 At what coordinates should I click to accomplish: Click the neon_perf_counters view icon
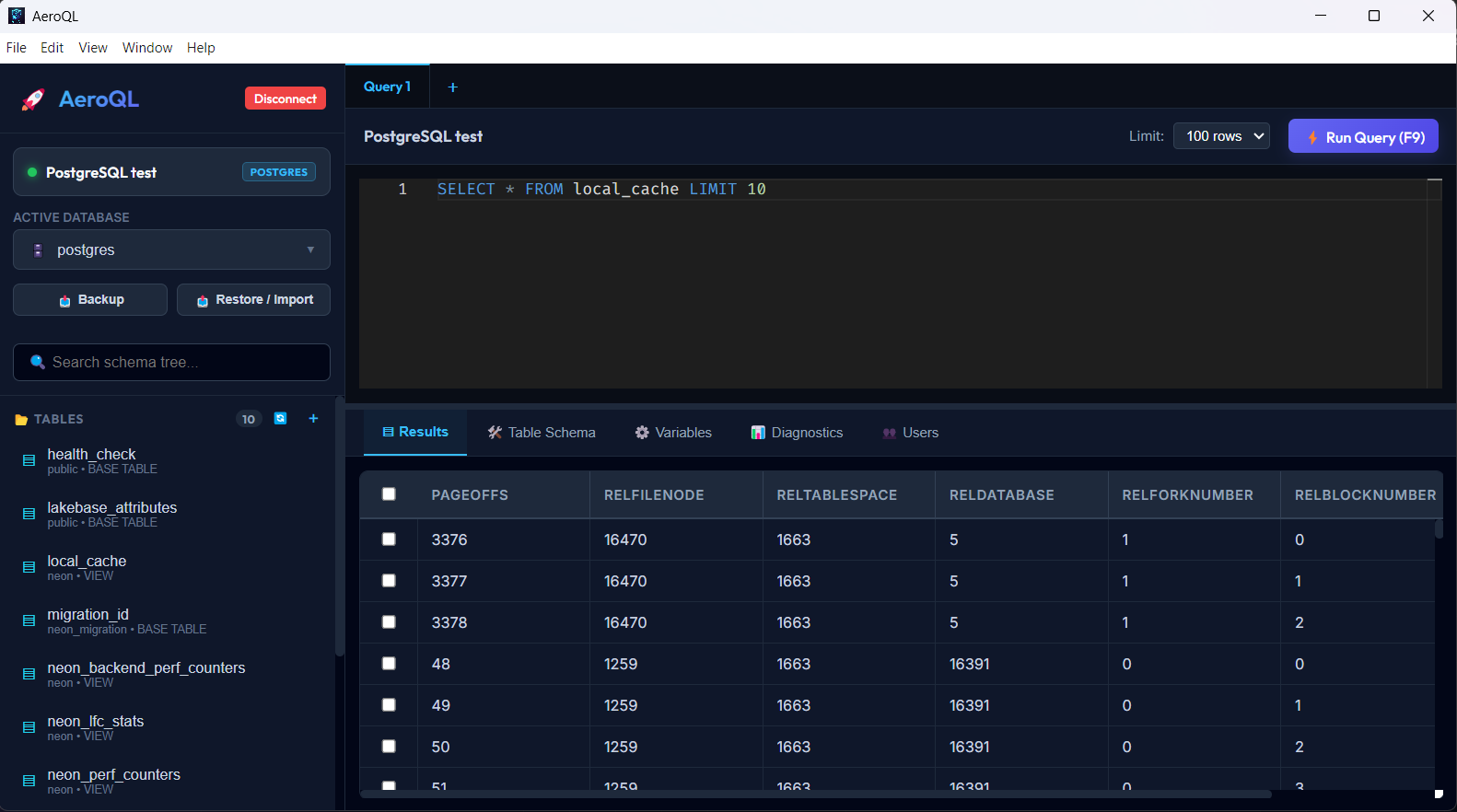pos(29,781)
